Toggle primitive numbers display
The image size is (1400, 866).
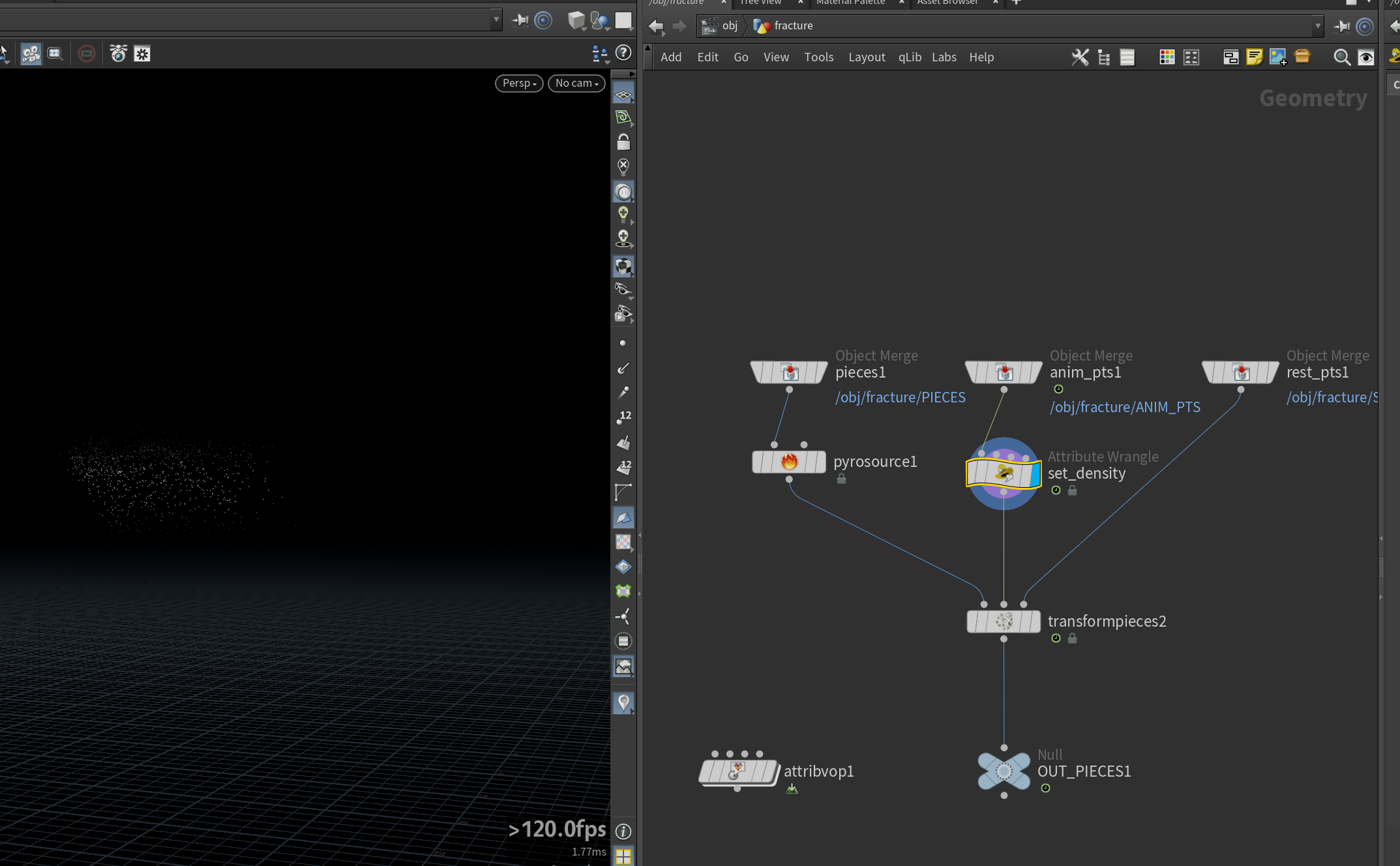click(x=623, y=468)
